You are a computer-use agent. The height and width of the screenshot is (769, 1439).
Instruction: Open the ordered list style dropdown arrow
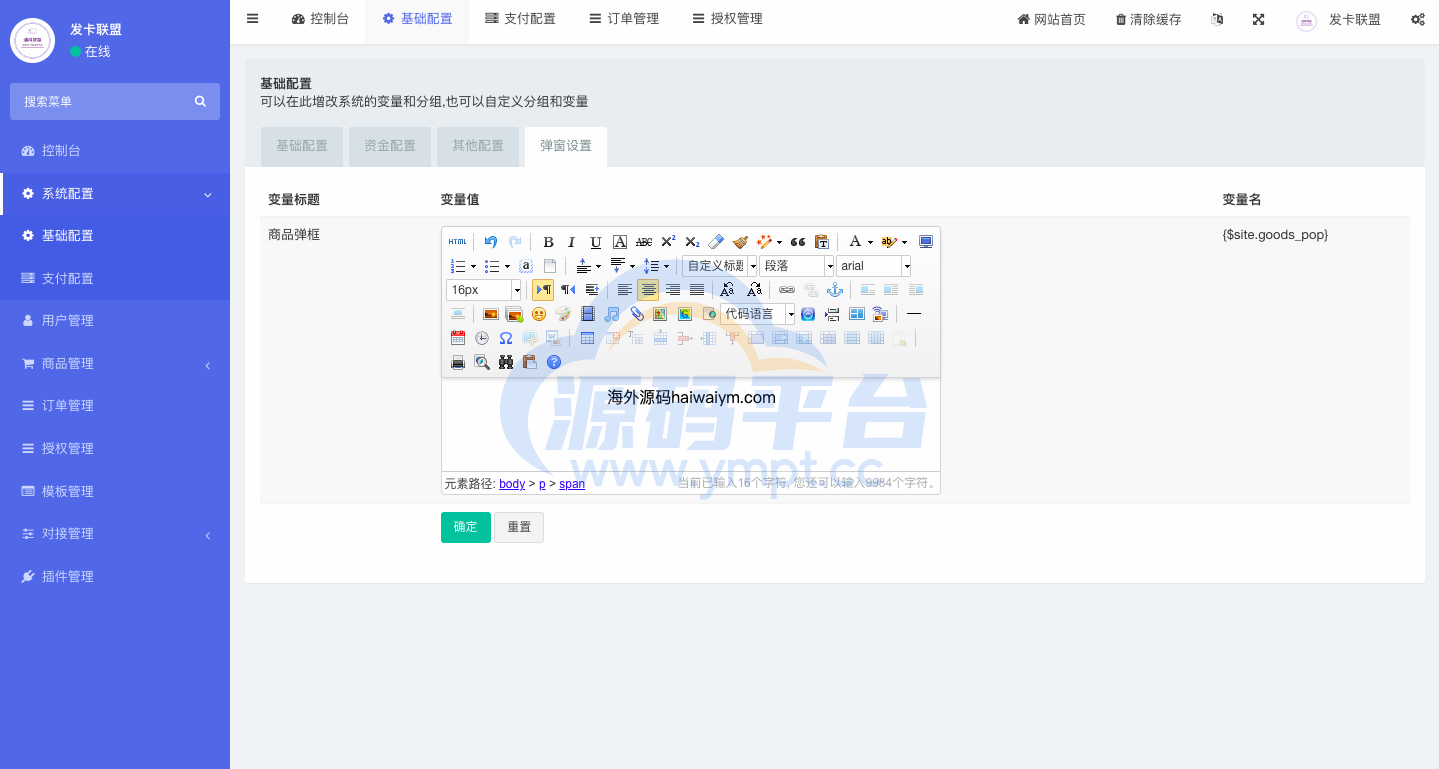[x=473, y=266]
